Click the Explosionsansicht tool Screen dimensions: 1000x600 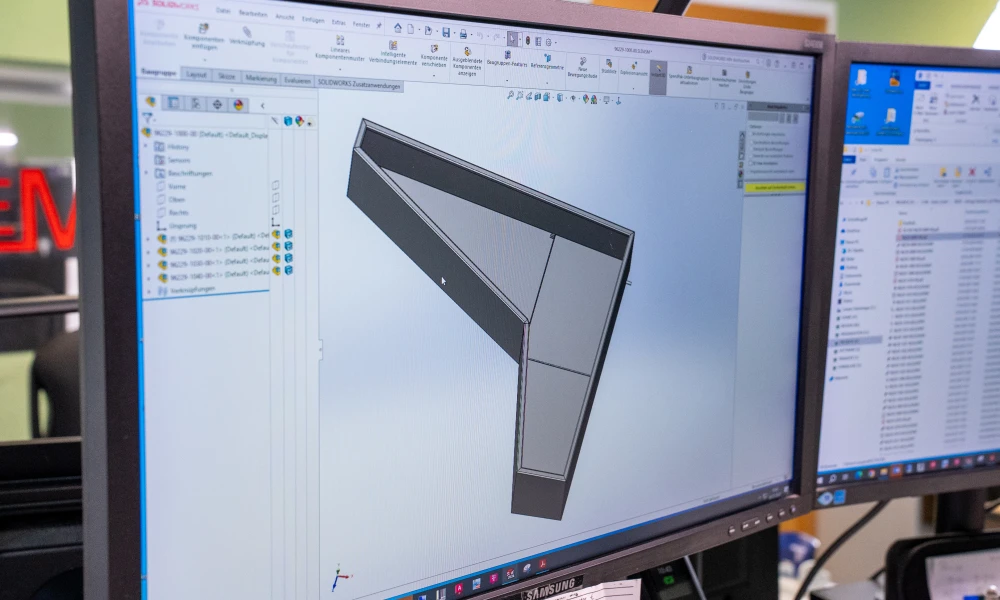[x=633, y=69]
